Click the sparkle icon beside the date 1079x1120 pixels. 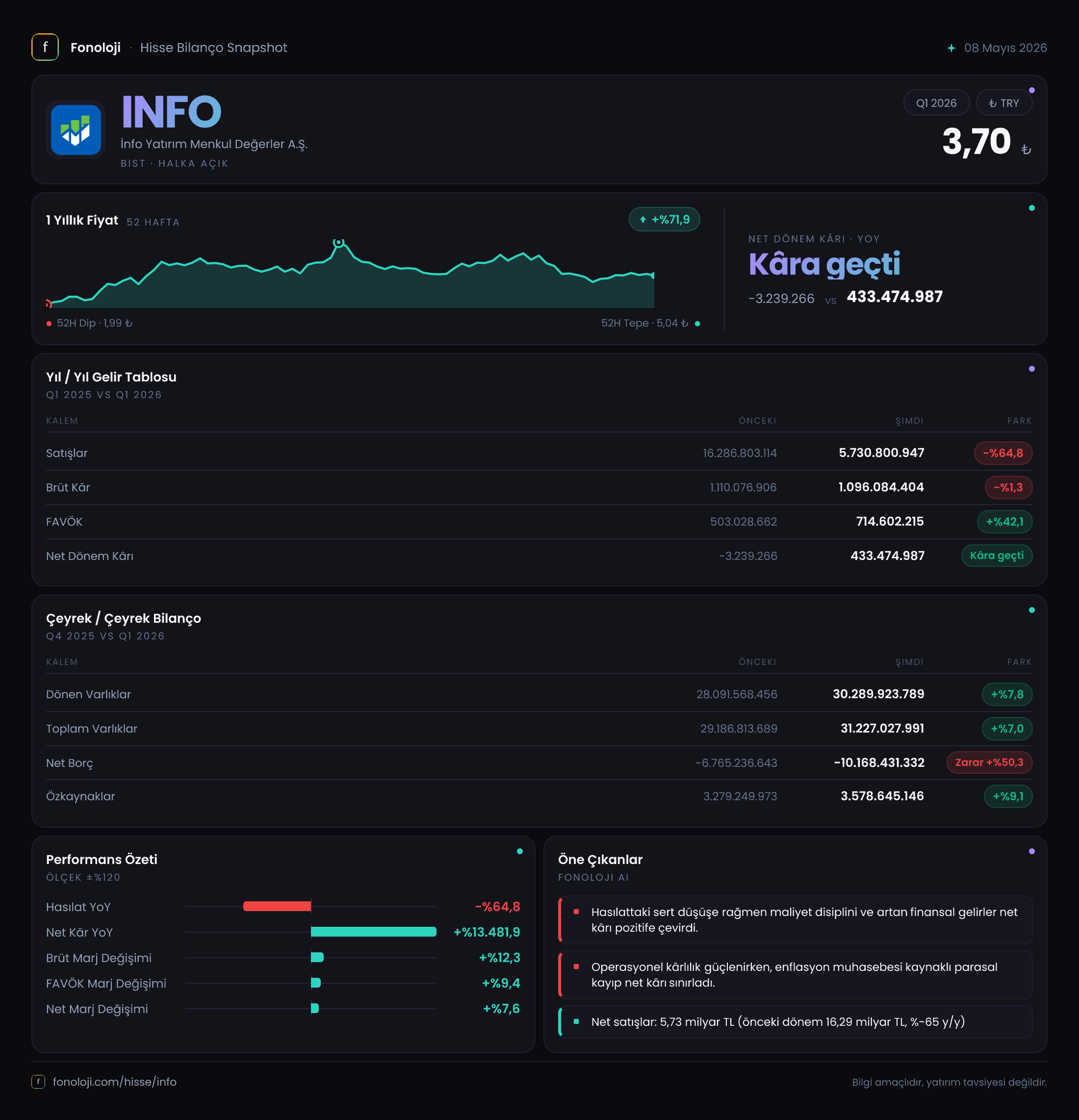coord(951,48)
